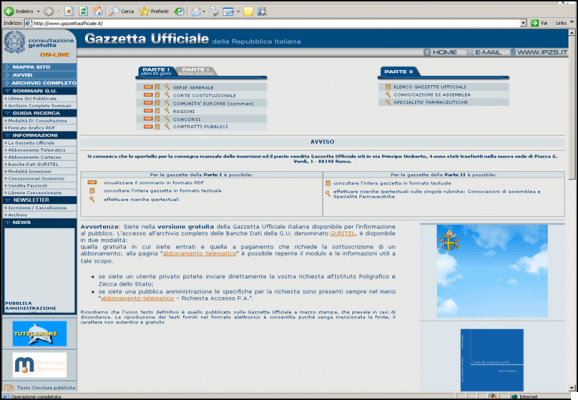The image size is (578, 400).
Task: Click the mail envelope toolbar icon
Action: [196, 12]
